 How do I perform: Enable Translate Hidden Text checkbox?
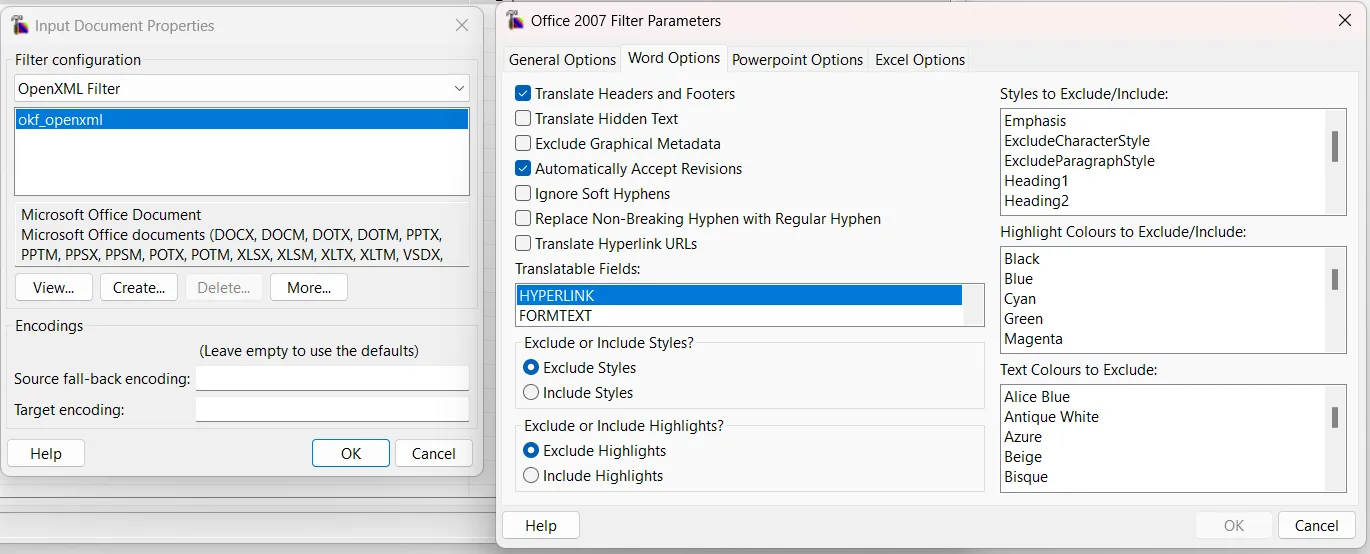[523, 118]
